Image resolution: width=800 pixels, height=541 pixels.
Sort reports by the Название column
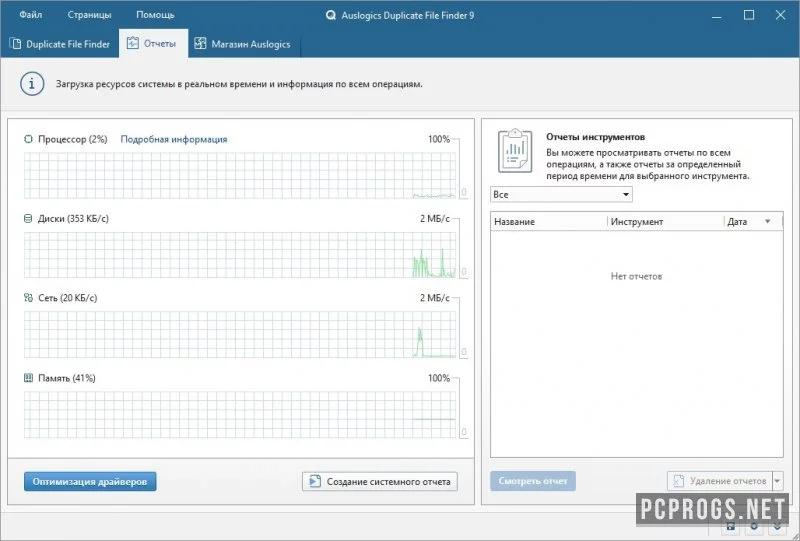click(x=549, y=222)
